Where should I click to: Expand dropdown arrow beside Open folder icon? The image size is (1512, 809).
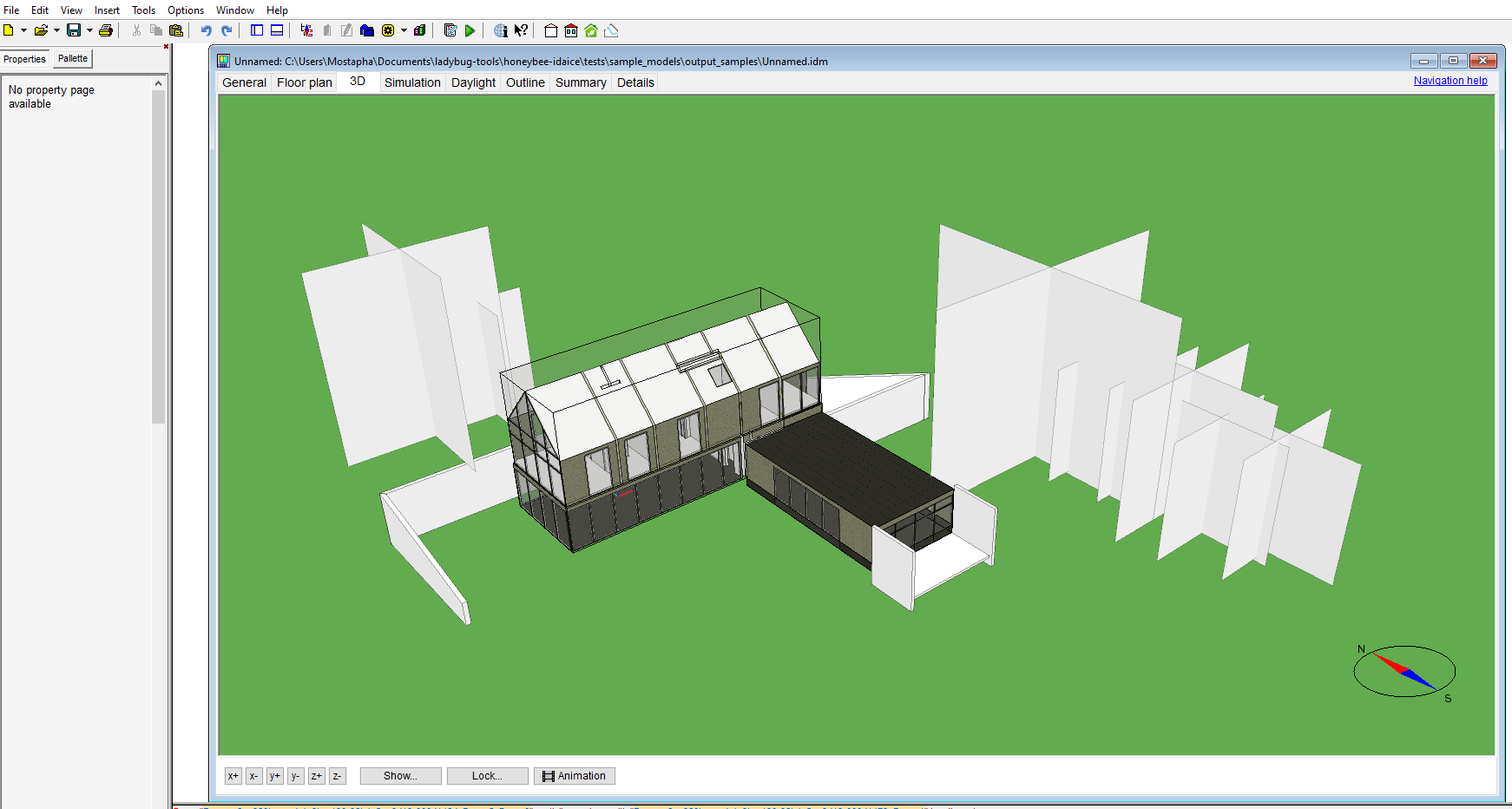(56, 30)
